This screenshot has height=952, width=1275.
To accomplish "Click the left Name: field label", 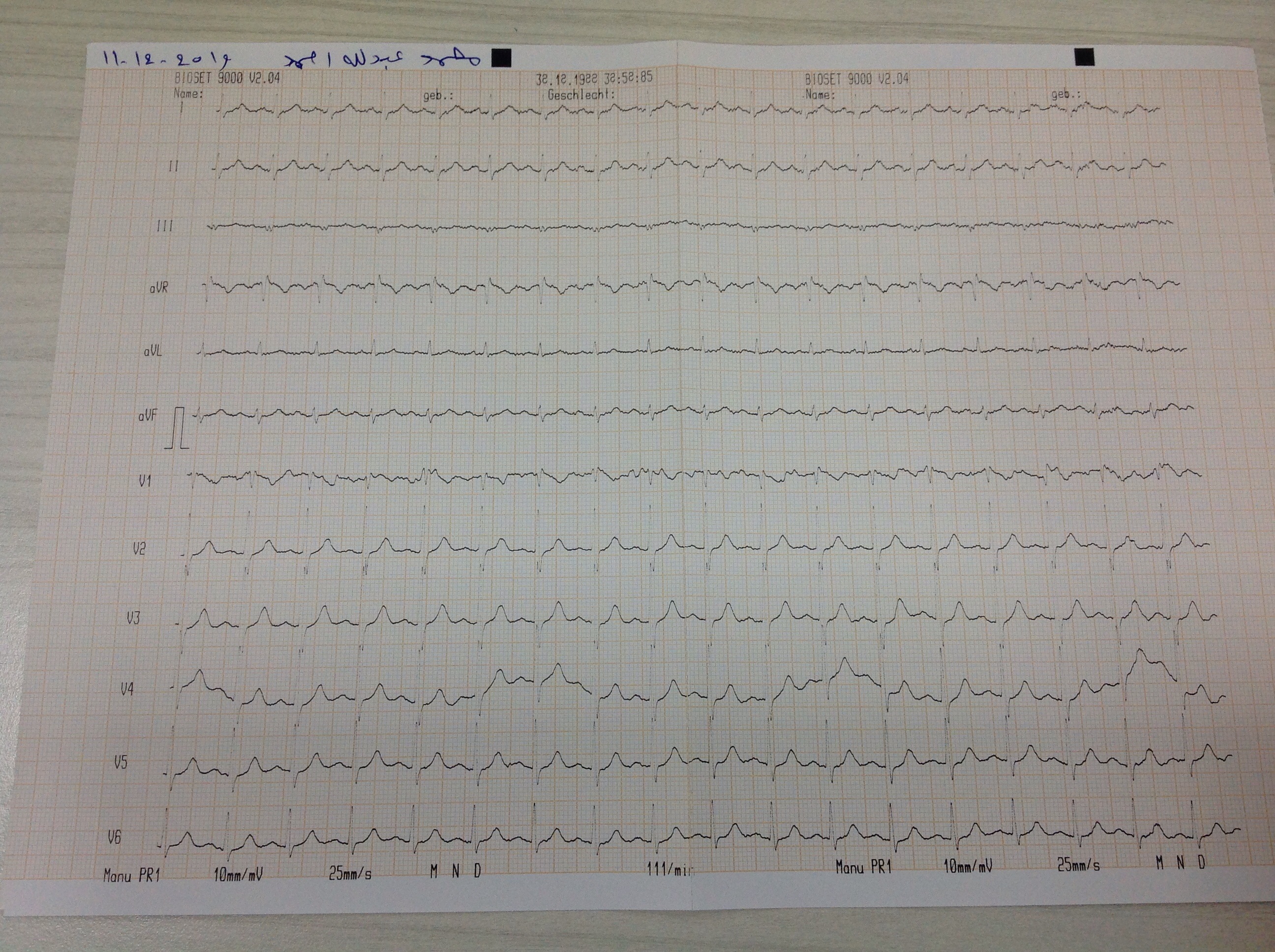I will [x=188, y=93].
